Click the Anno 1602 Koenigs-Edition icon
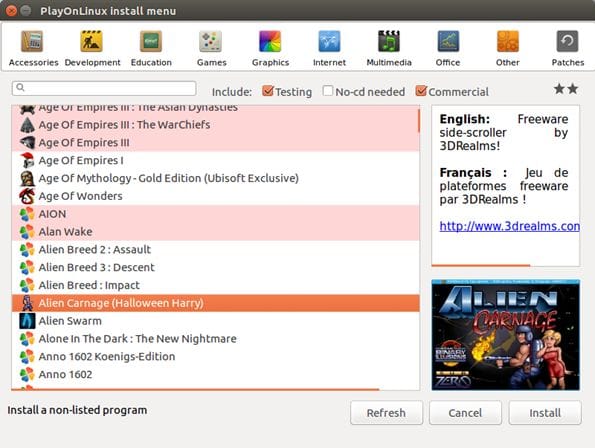 click(x=27, y=357)
